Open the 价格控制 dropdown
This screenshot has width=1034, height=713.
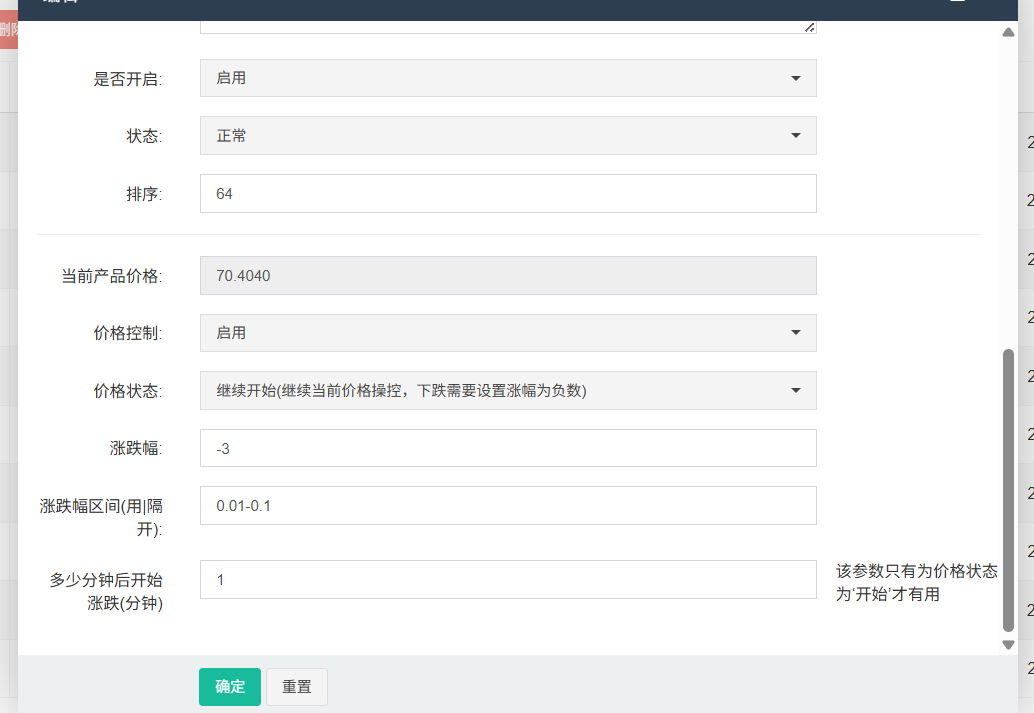click(x=508, y=333)
